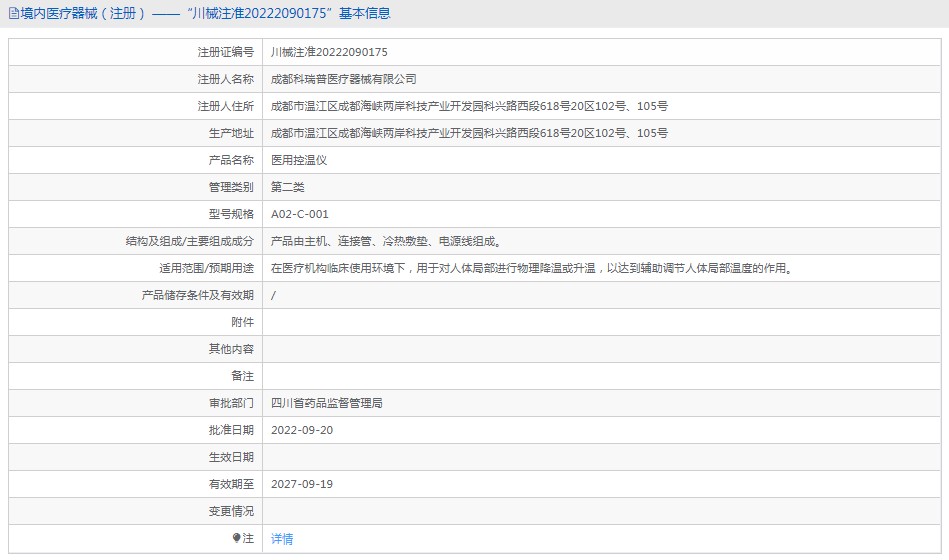Select the 注册人住所 address value
Image resolution: width=949 pixels, height=560 pixels.
point(469,106)
